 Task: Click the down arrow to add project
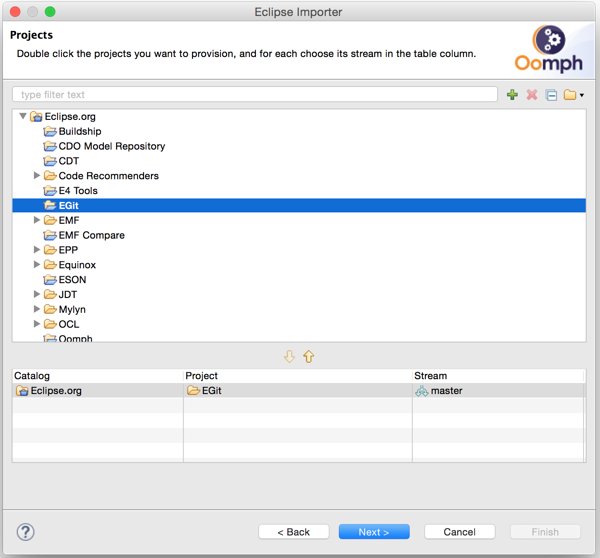click(x=289, y=357)
